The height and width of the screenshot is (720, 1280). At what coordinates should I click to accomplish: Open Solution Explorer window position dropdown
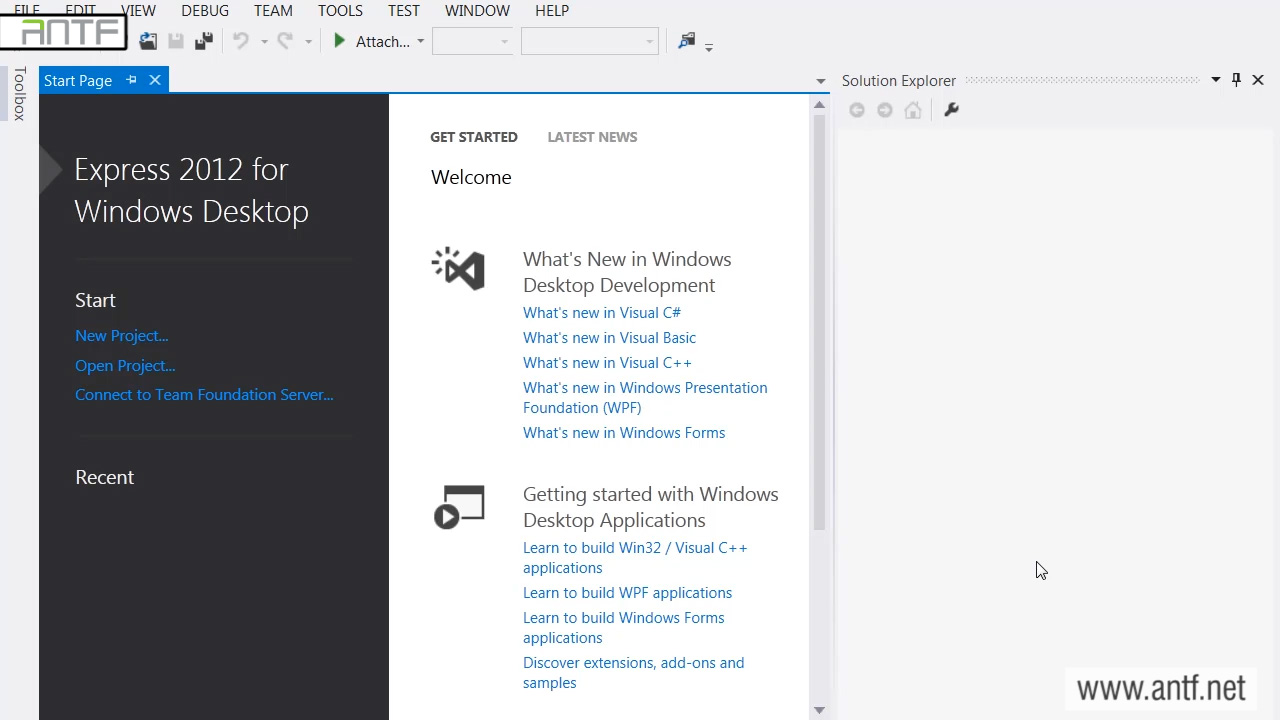tap(1215, 80)
